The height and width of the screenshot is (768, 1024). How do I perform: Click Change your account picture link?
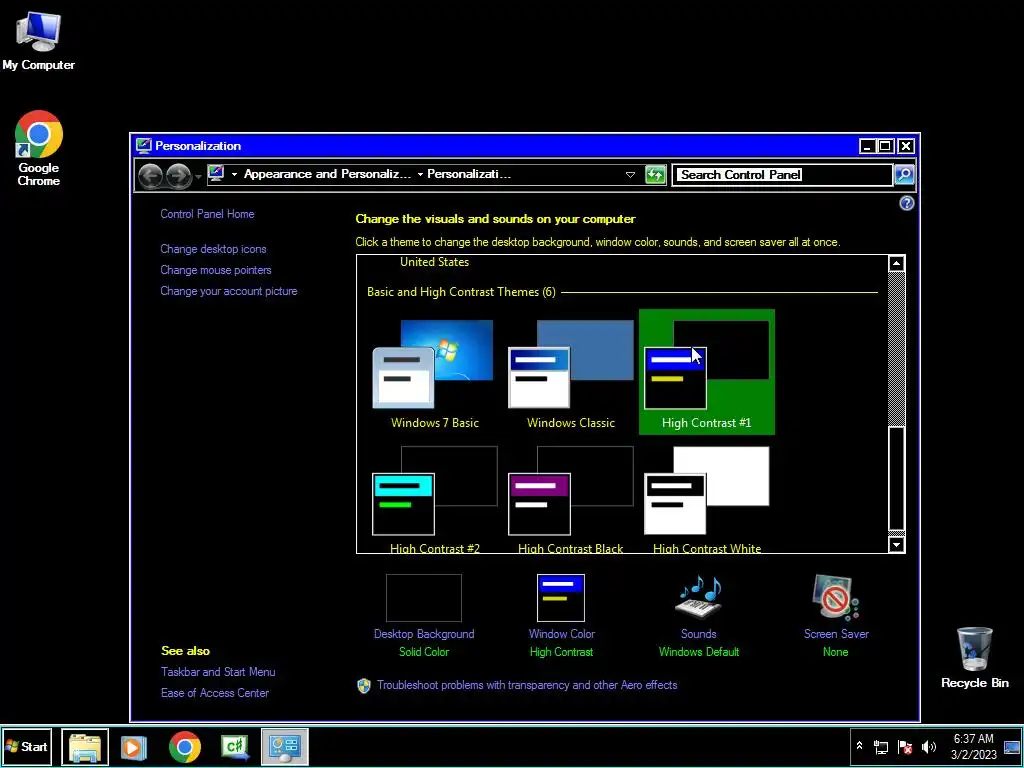(229, 291)
